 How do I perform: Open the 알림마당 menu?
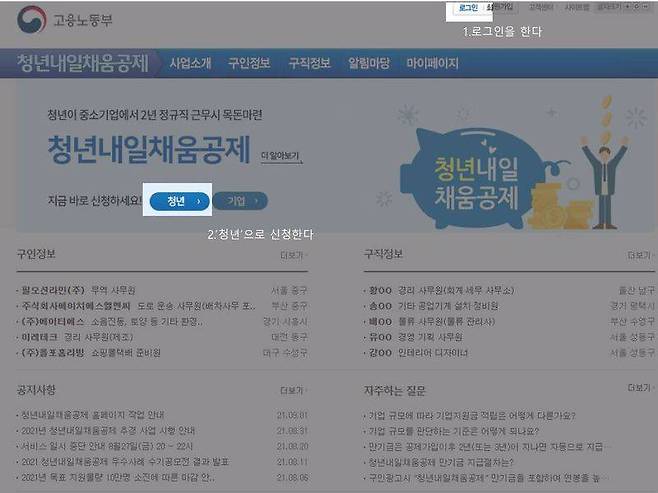coord(369,63)
